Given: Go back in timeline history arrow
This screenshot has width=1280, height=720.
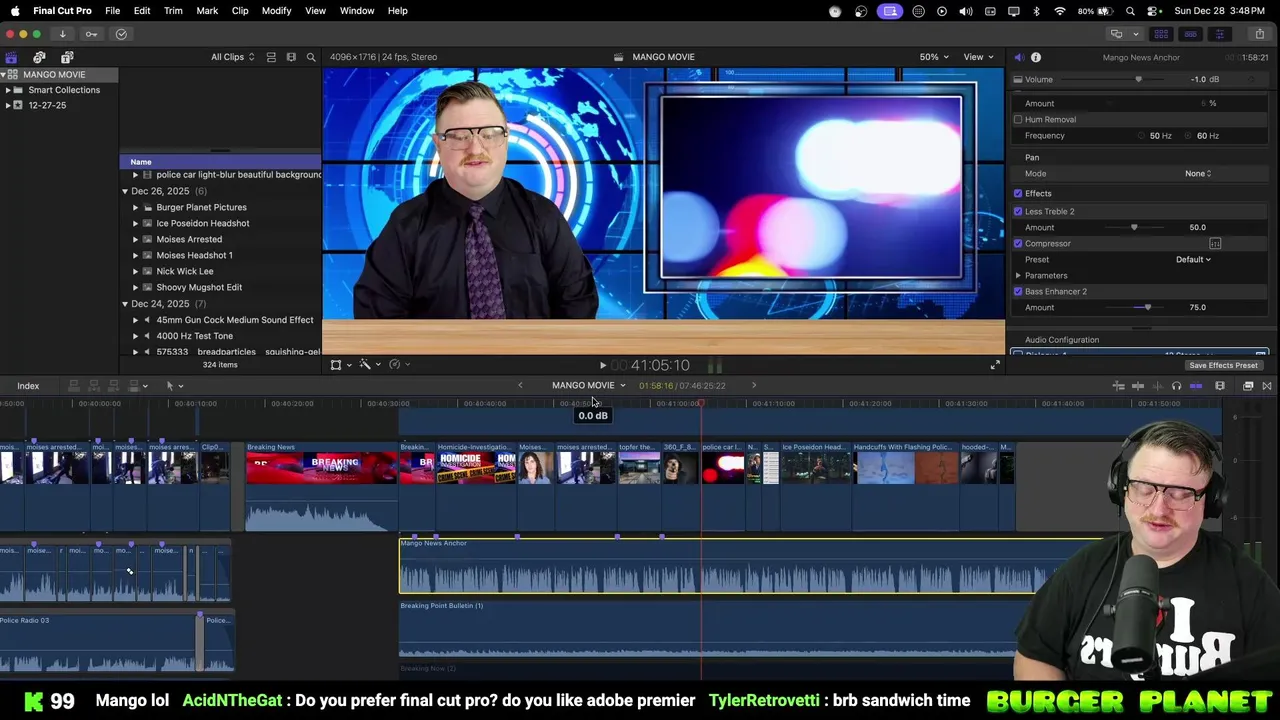Looking at the screenshot, I should click(x=520, y=385).
